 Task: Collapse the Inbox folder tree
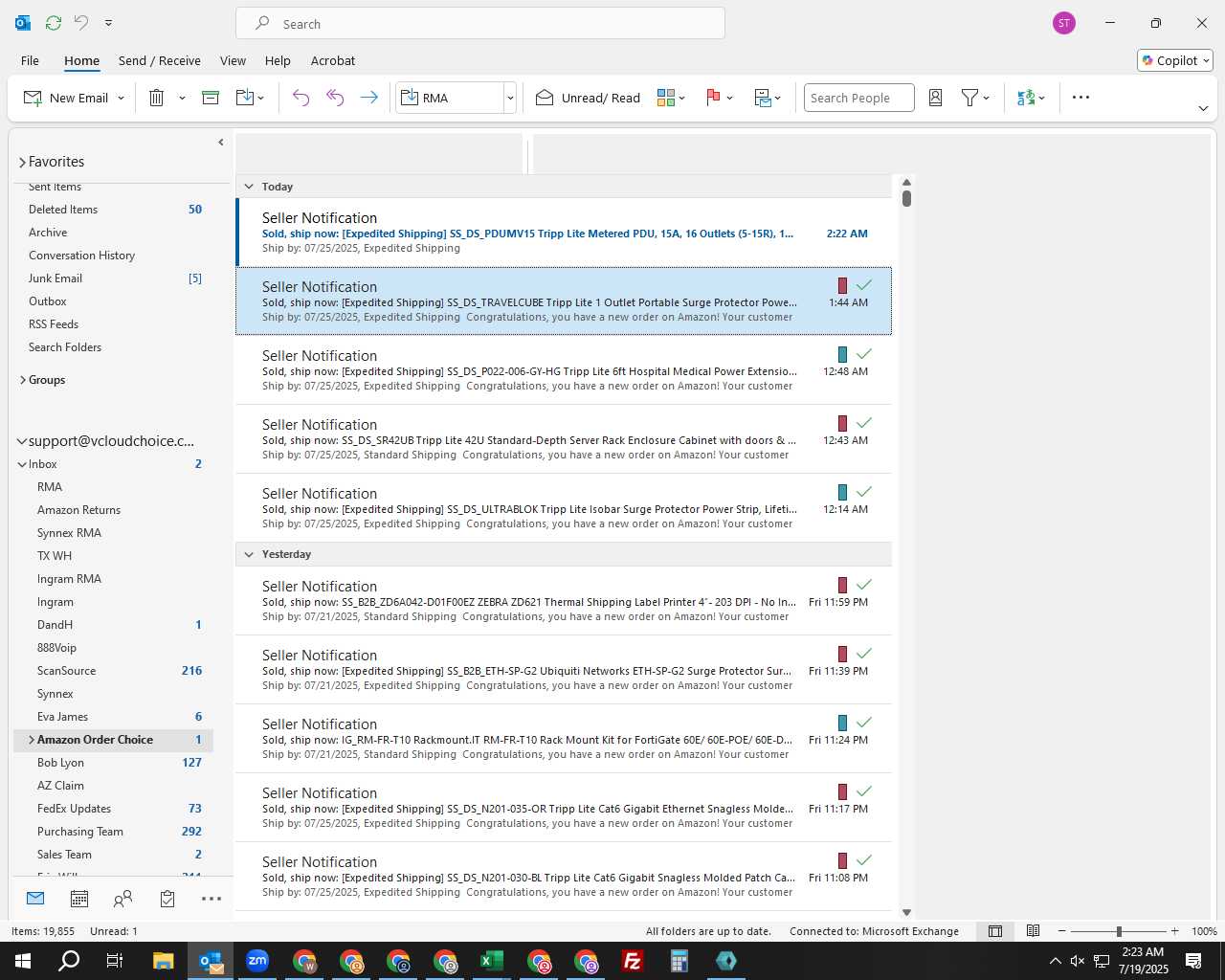coord(22,464)
